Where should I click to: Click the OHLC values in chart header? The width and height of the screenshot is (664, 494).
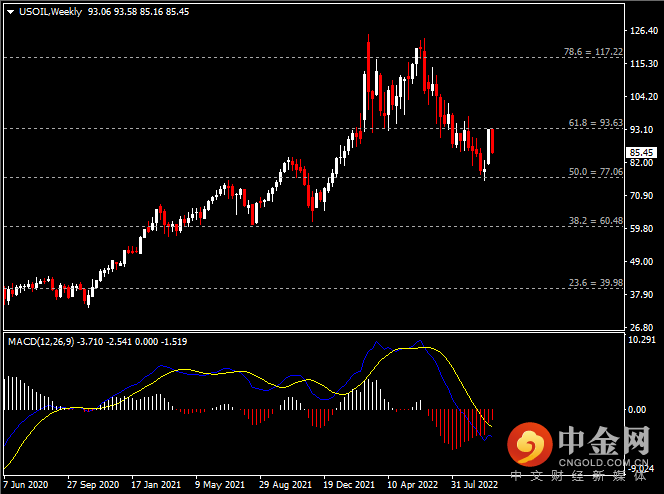pos(138,10)
